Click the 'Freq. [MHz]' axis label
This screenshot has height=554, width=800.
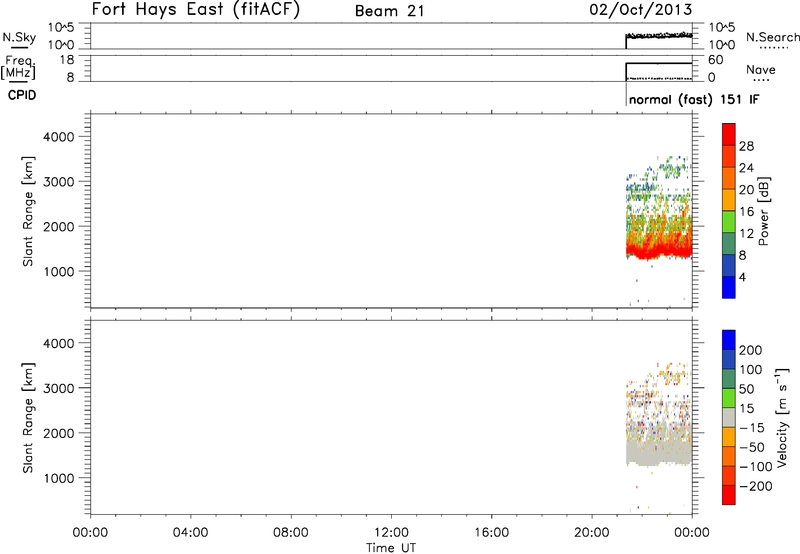19,67
